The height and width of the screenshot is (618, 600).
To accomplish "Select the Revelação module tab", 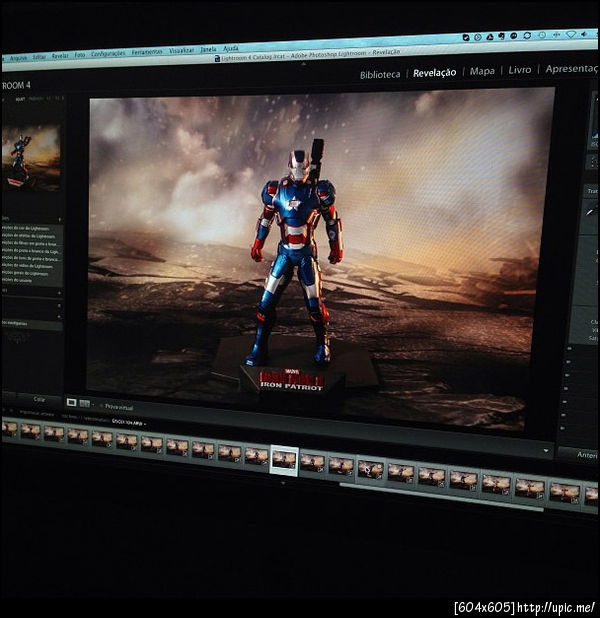I will pyautogui.click(x=434, y=73).
